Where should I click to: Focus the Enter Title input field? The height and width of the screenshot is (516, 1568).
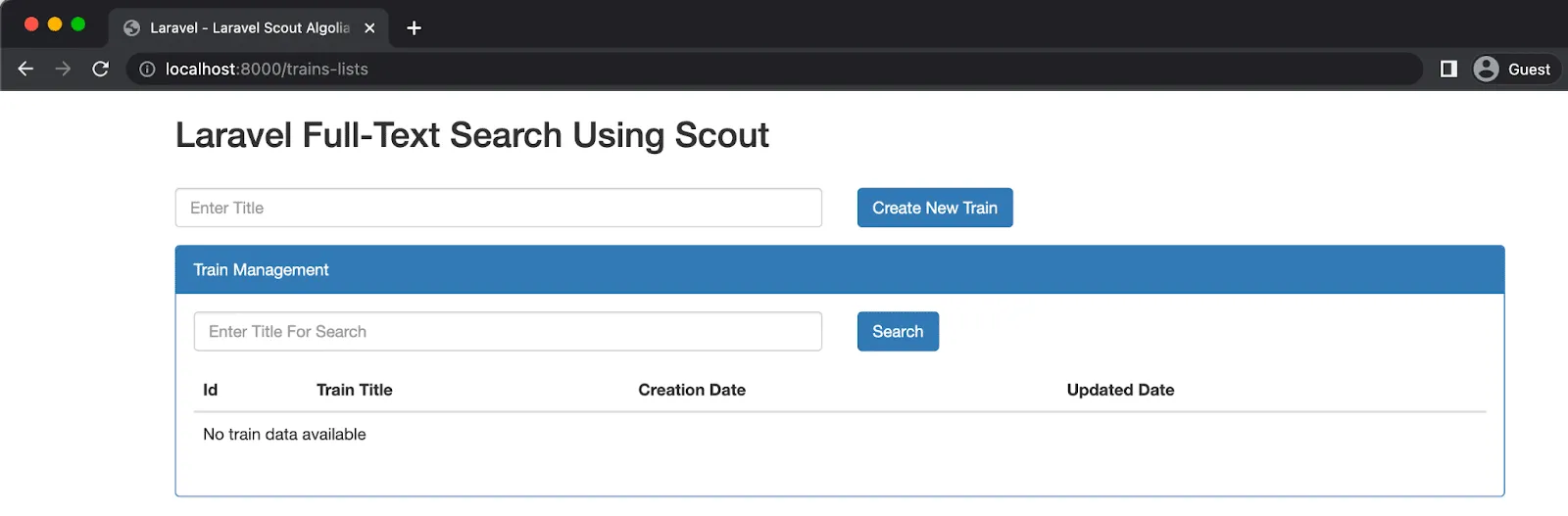[x=498, y=208]
